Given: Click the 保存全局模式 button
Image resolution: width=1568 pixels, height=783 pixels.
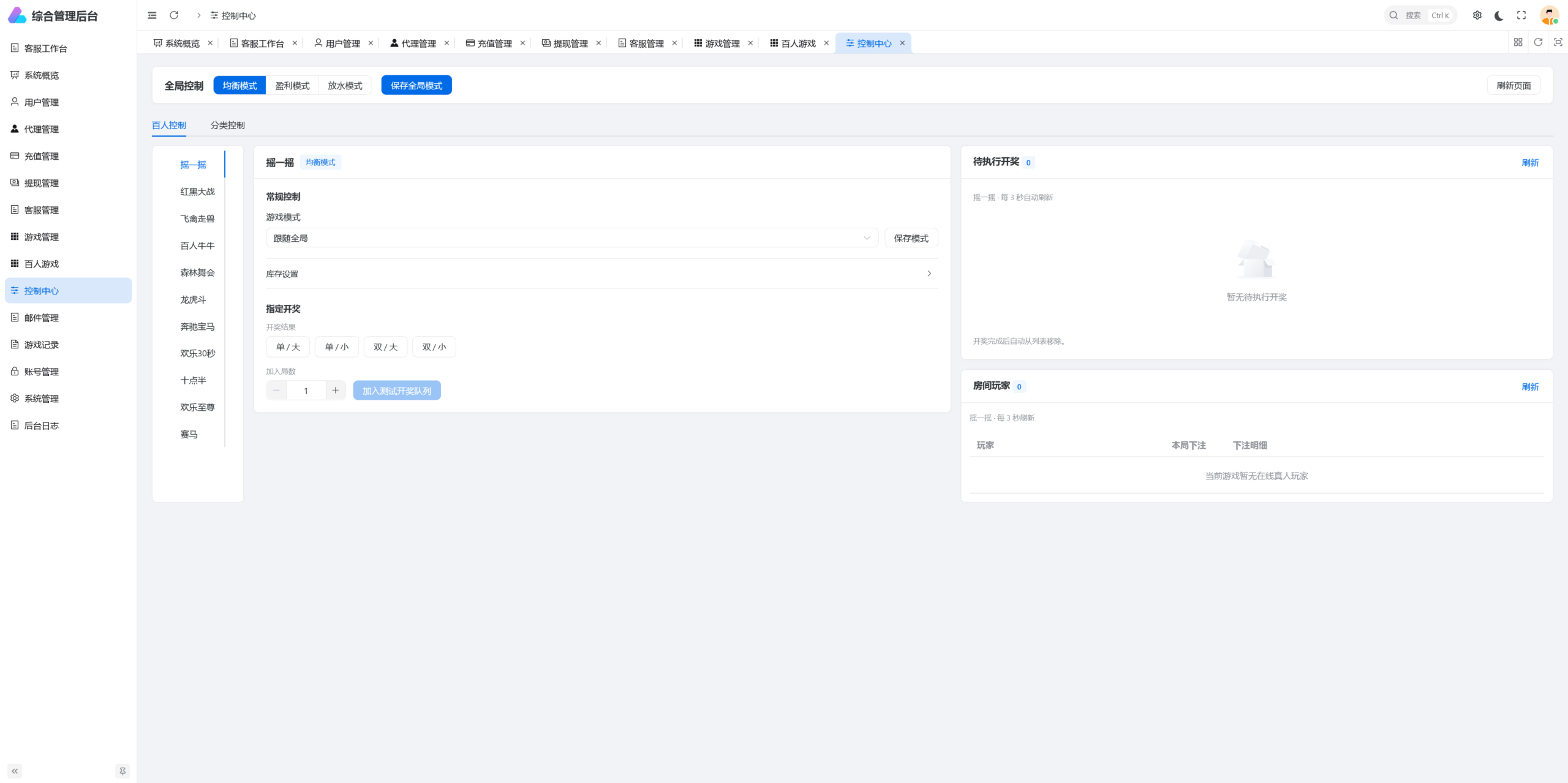Looking at the screenshot, I should point(417,85).
